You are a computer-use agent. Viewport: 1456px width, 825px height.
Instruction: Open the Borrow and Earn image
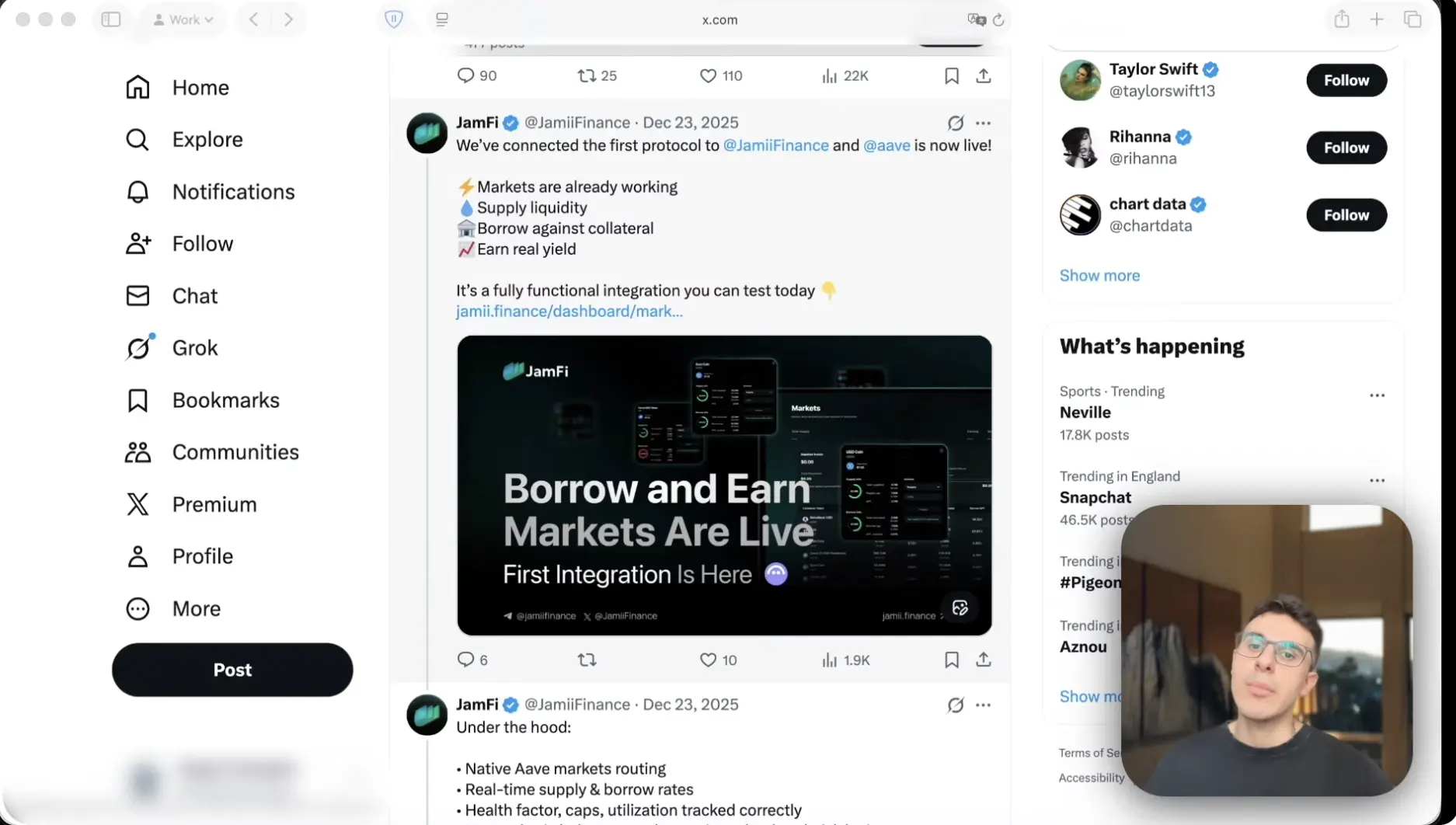(x=724, y=486)
